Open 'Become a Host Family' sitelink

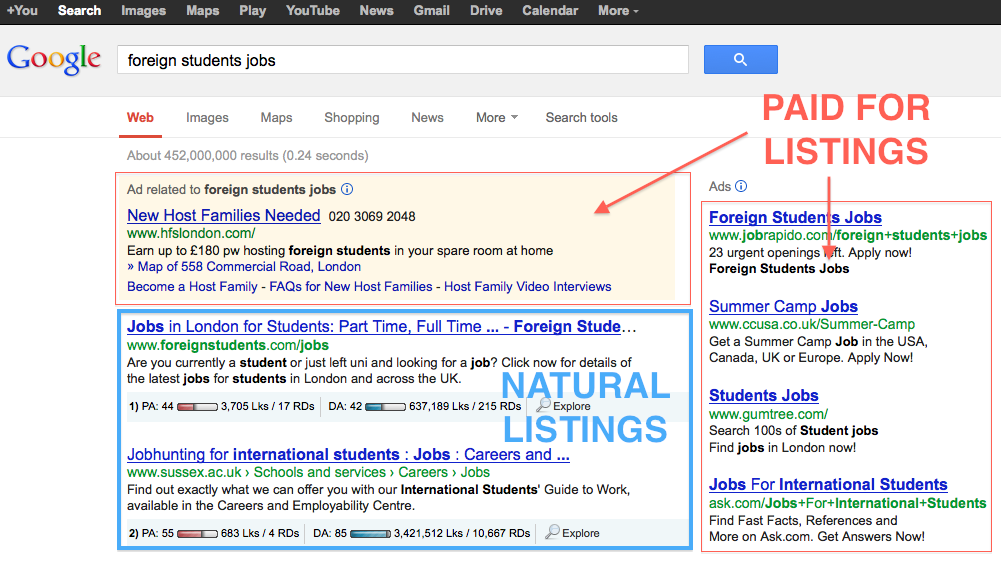(192, 286)
